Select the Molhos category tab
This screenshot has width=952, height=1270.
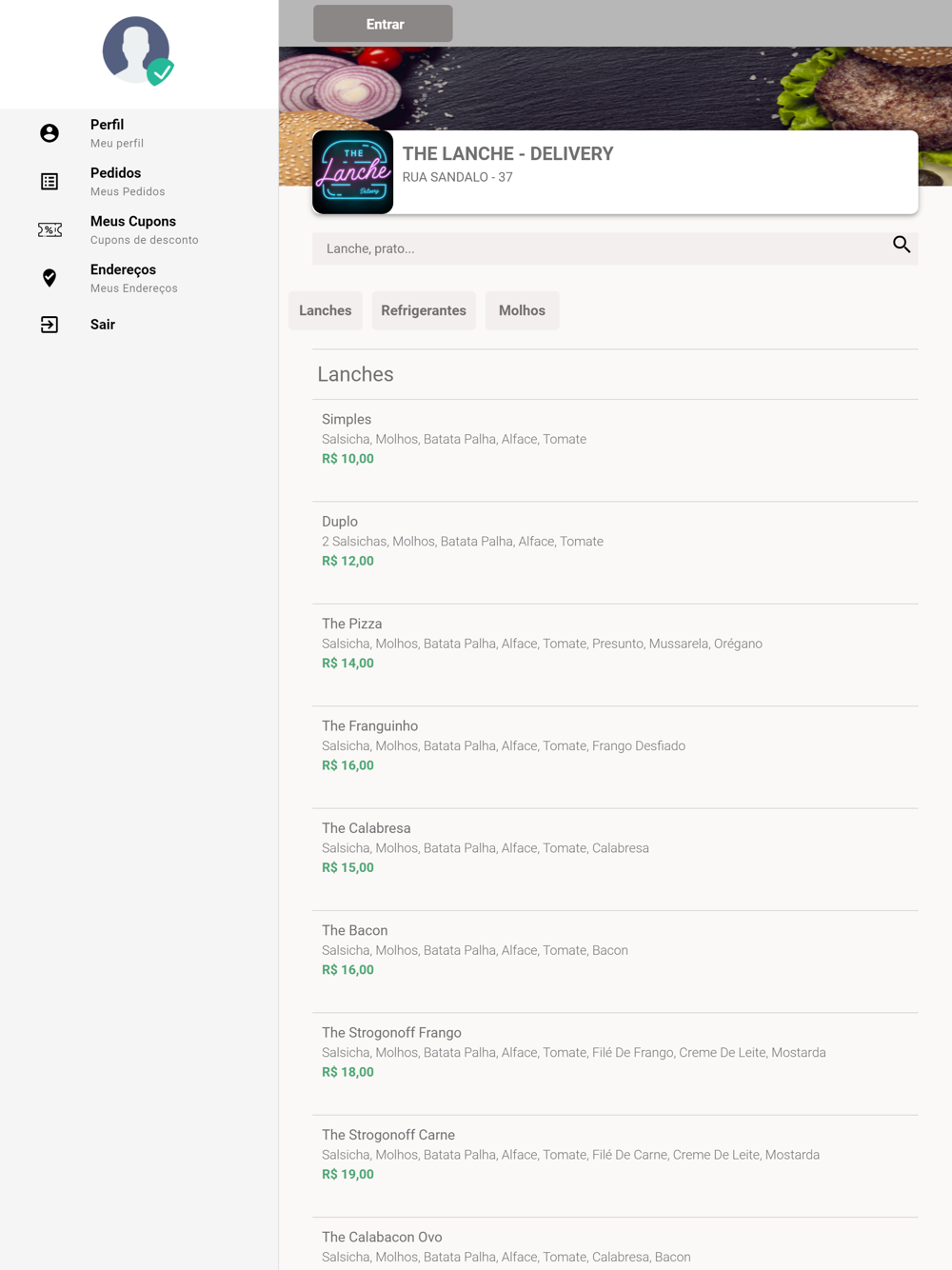coord(522,310)
